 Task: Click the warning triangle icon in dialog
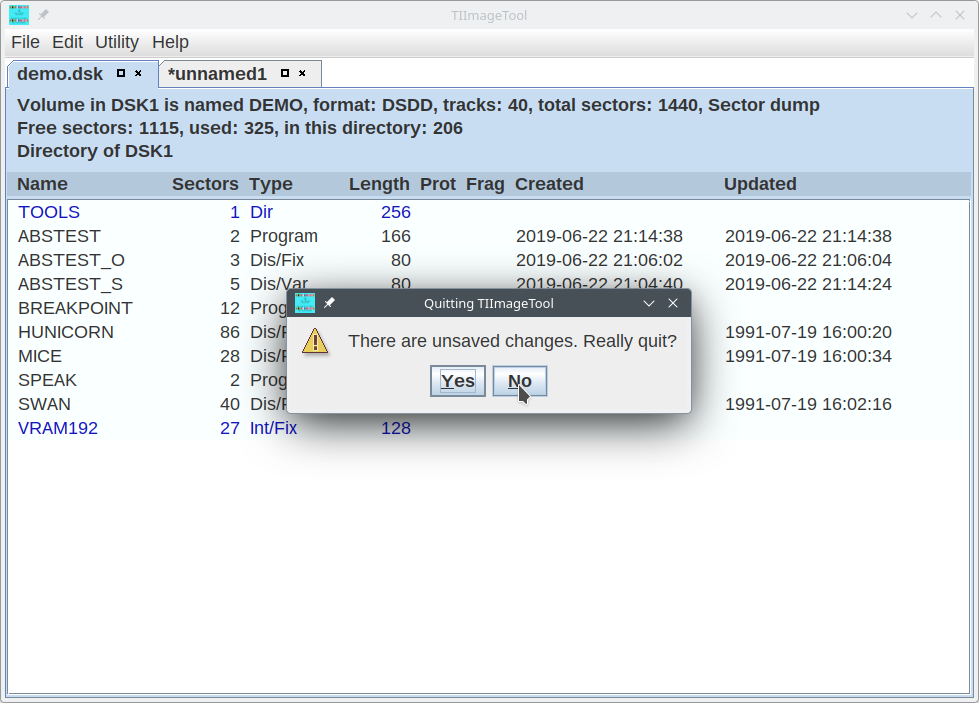315,340
